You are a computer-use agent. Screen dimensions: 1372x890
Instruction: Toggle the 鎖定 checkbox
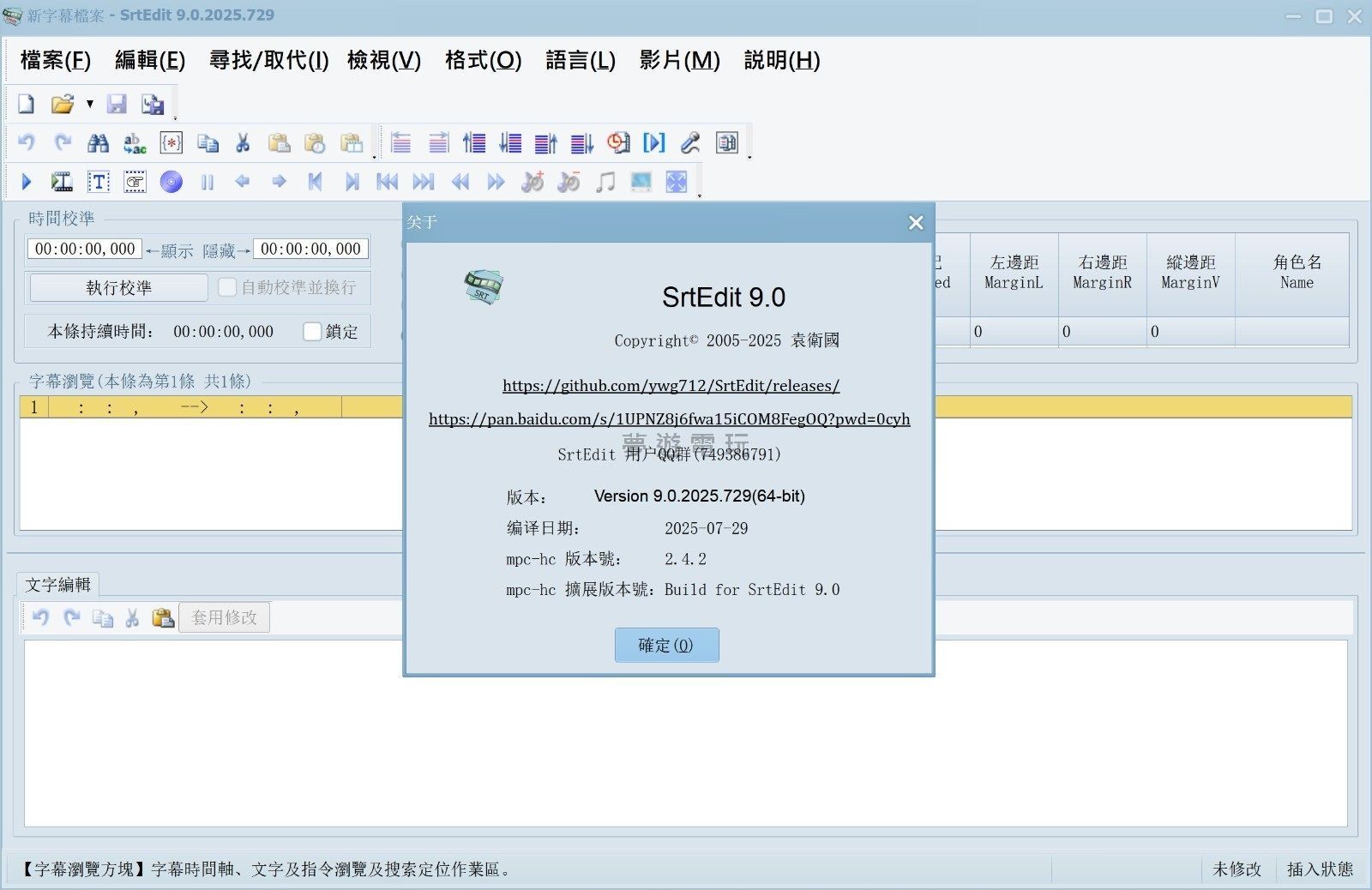pos(313,331)
